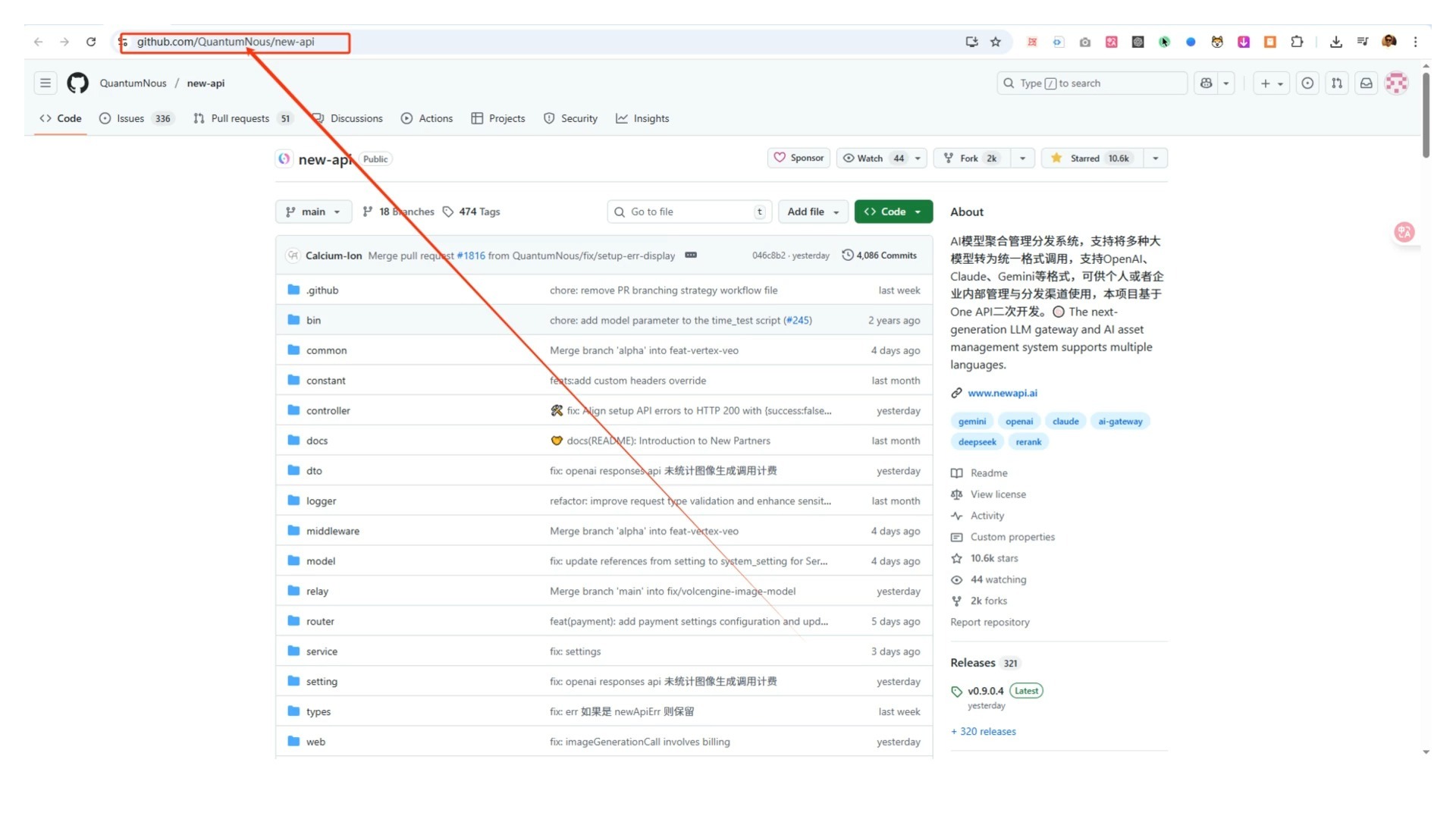1456x819 pixels.
Task: Expand commit message ellipsis button
Action: click(690, 255)
